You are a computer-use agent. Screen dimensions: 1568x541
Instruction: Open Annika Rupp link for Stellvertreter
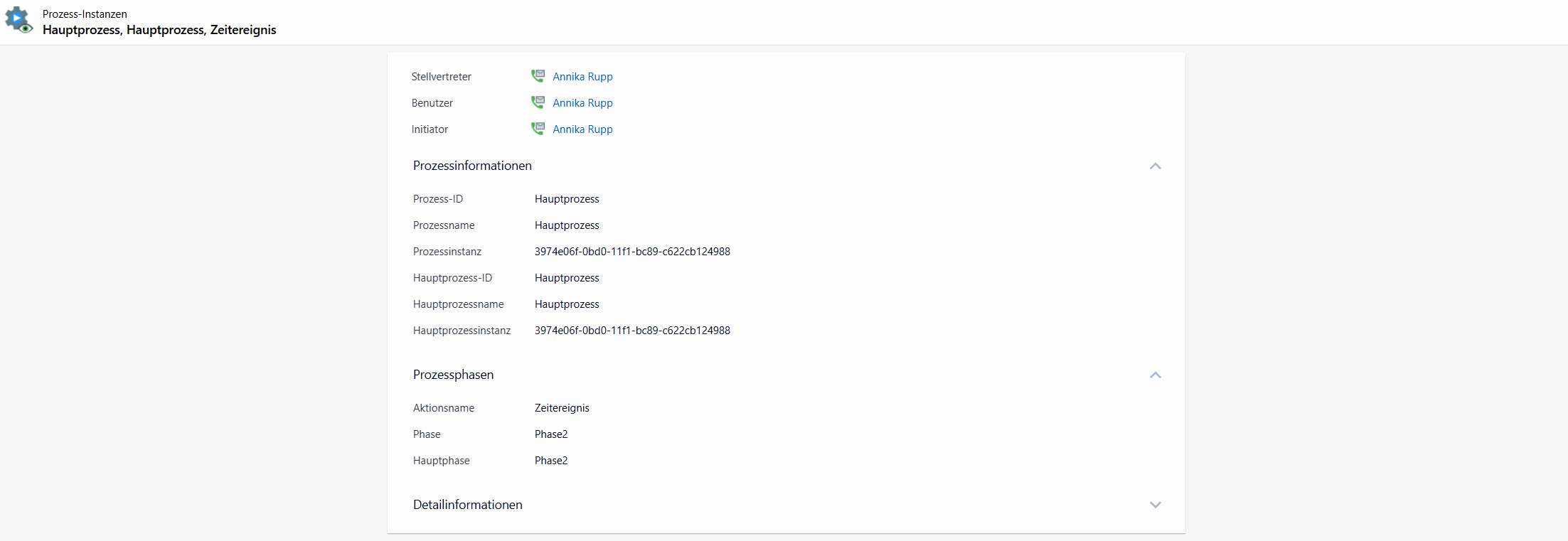click(582, 77)
